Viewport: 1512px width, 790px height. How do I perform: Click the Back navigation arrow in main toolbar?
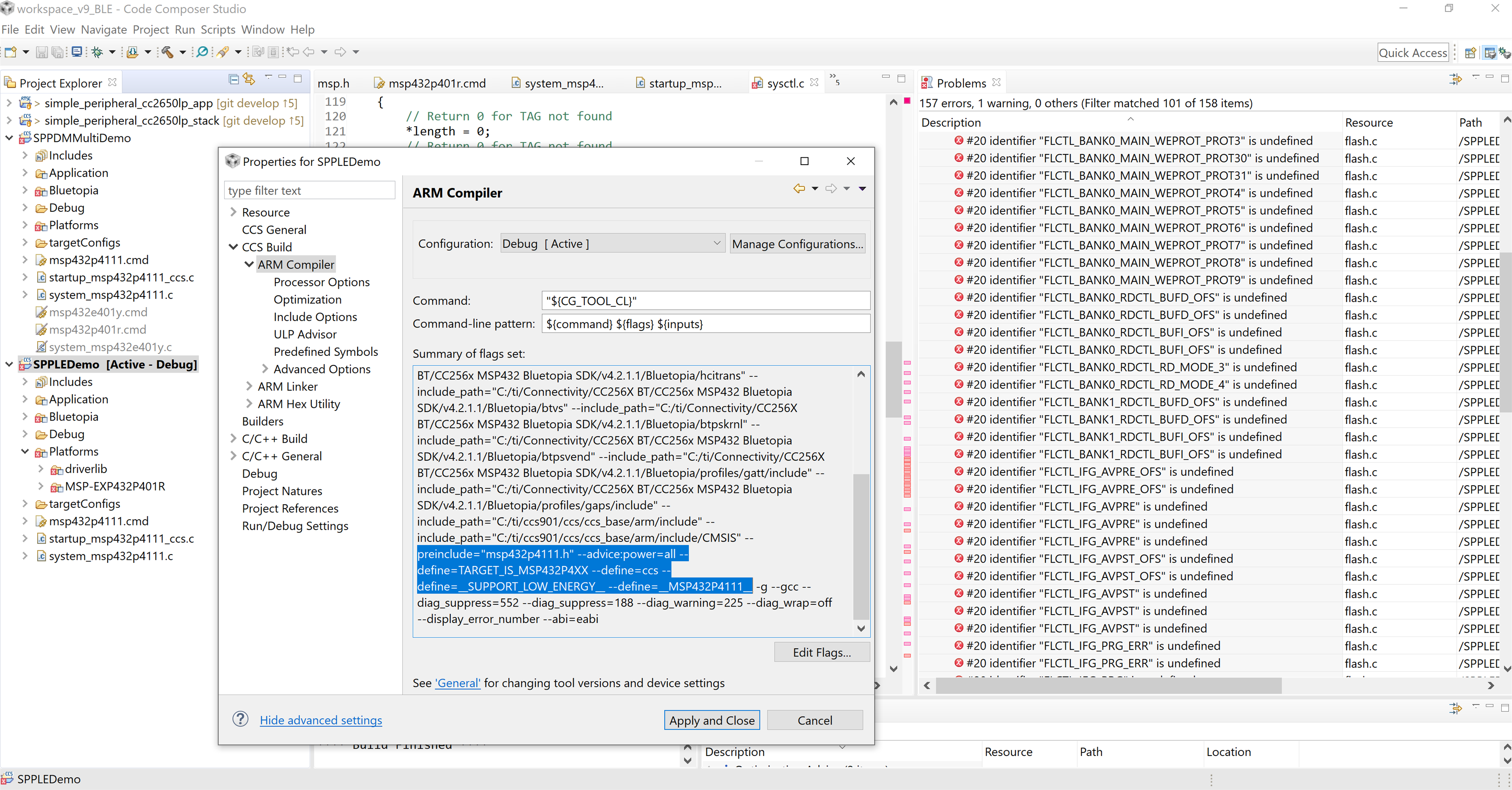[x=309, y=52]
